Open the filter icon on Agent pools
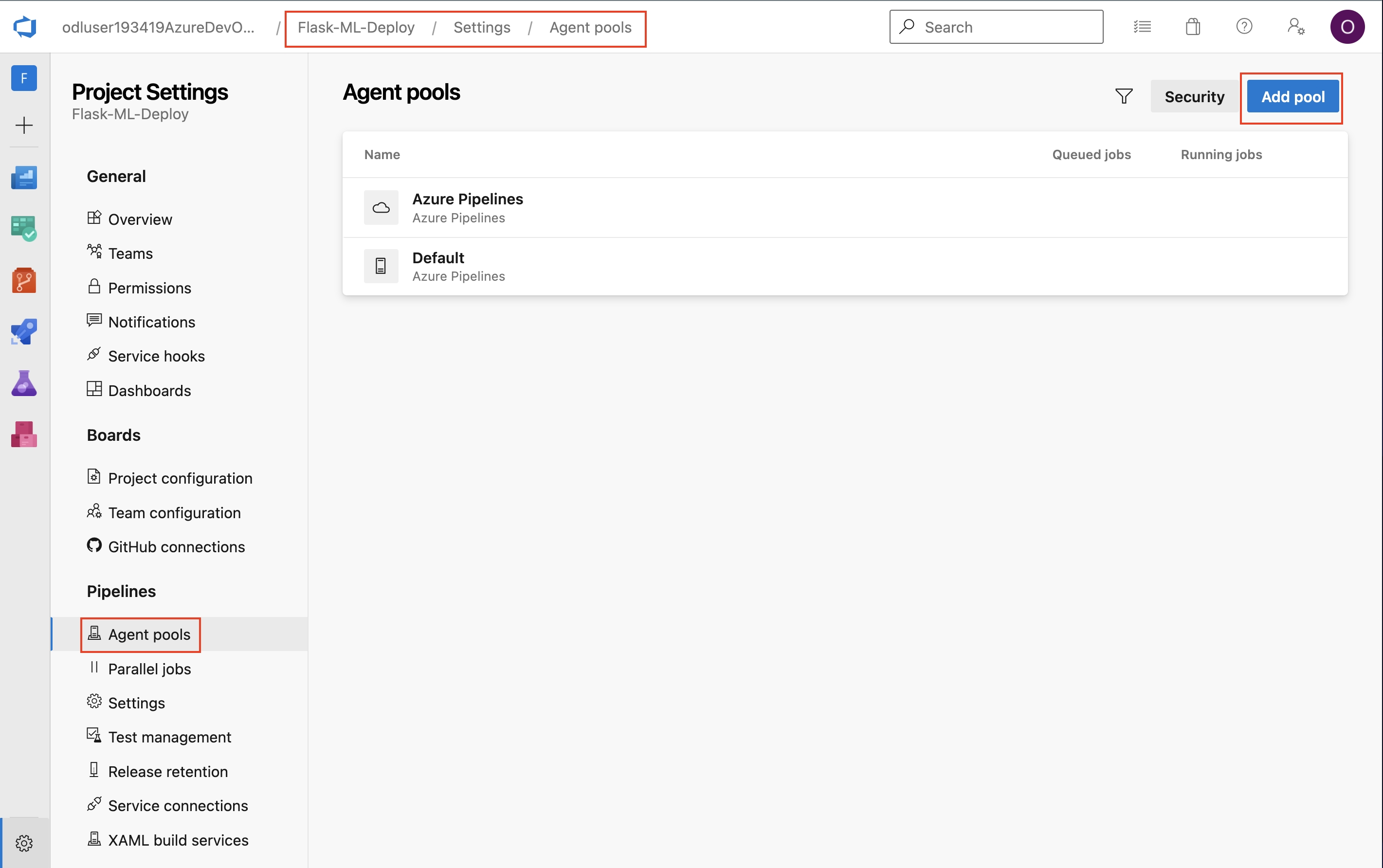 1123,96
